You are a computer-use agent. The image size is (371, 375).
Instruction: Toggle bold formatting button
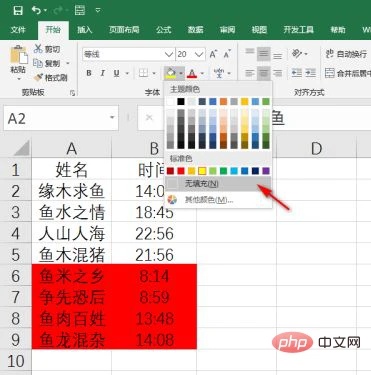tap(89, 73)
